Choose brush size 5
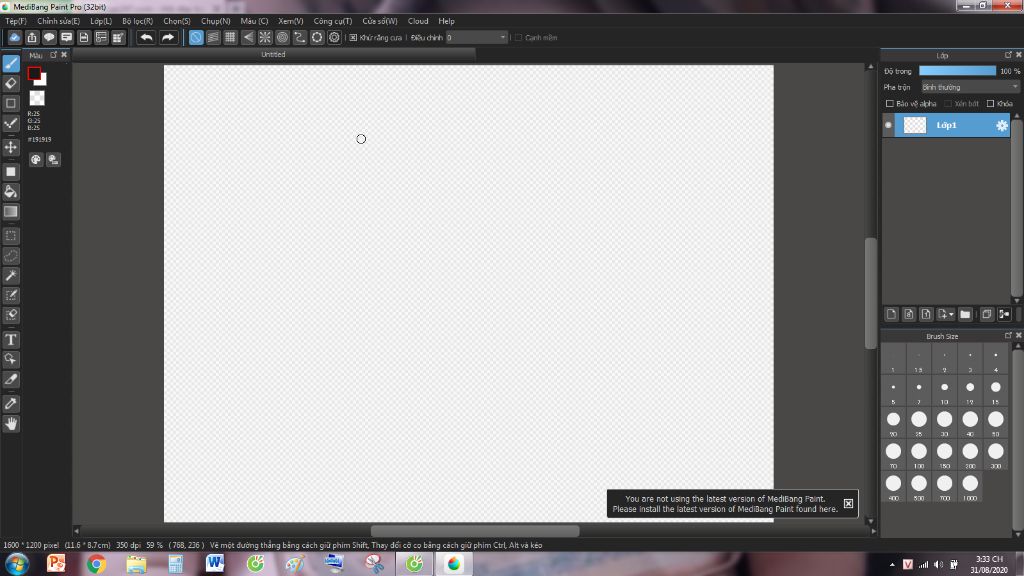This screenshot has height=576, width=1024. 893,391
